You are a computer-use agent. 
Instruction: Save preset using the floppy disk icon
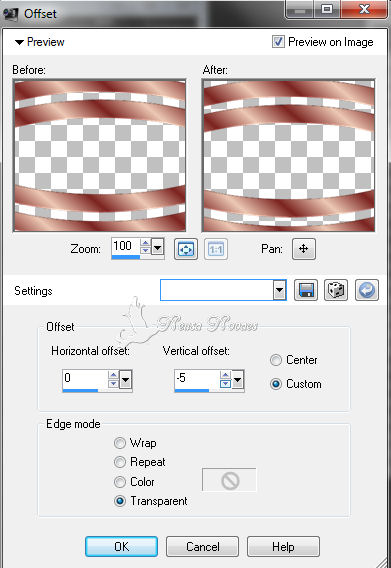point(306,290)
